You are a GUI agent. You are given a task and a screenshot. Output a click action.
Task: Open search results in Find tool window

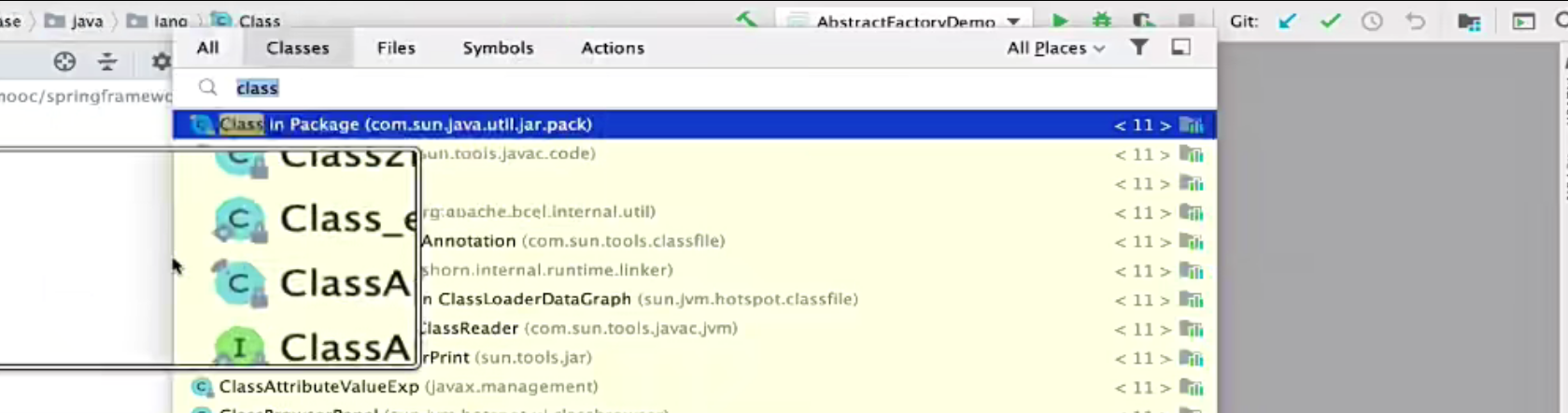pos(1181,48)
